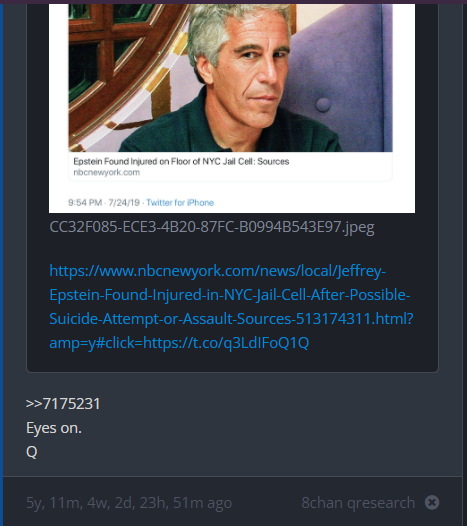Click the Epstein Found Injured headline caption
The width and height of the screenshot is (467, 526).
click(181, 161)
